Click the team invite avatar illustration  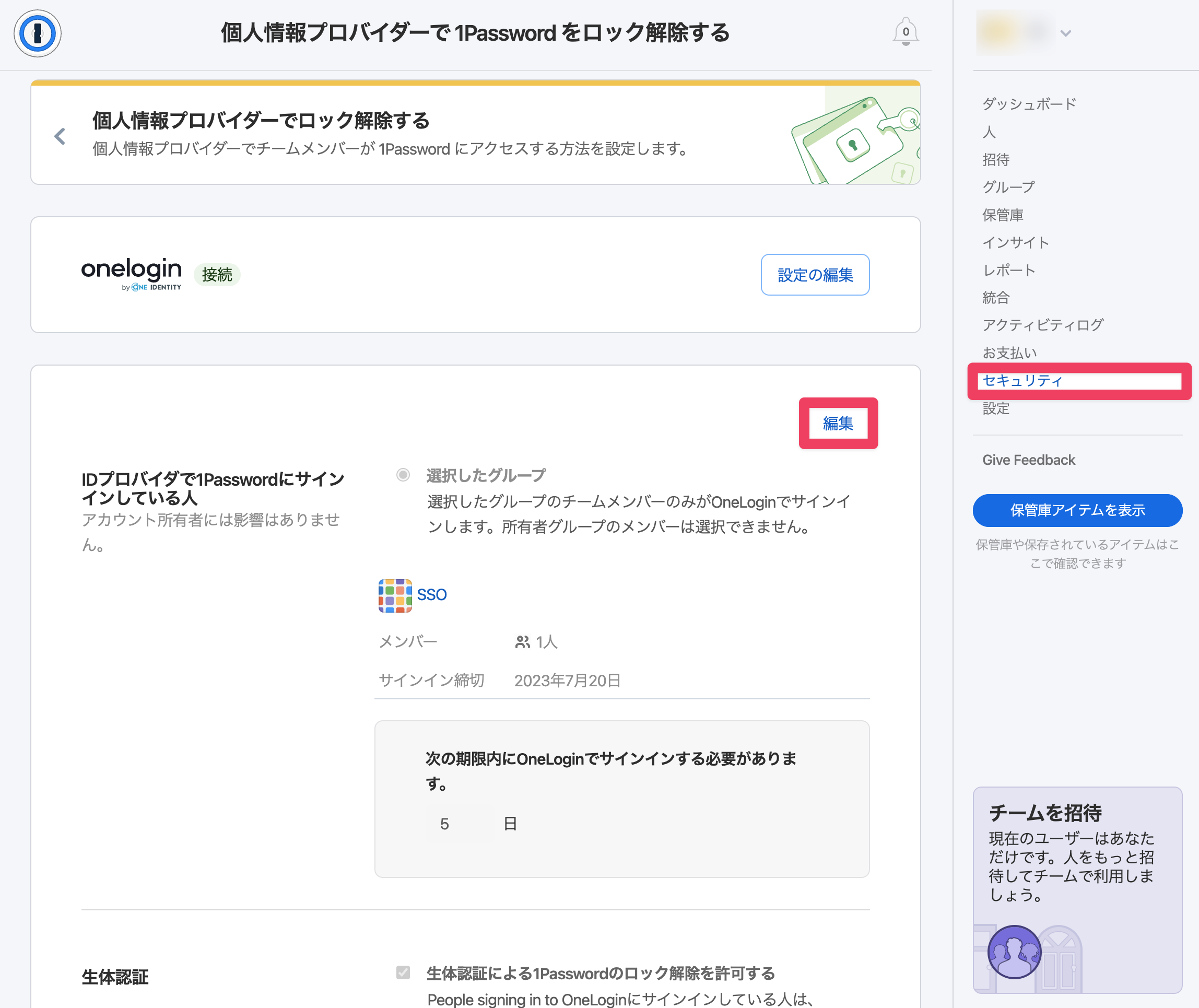(1014, 952)
